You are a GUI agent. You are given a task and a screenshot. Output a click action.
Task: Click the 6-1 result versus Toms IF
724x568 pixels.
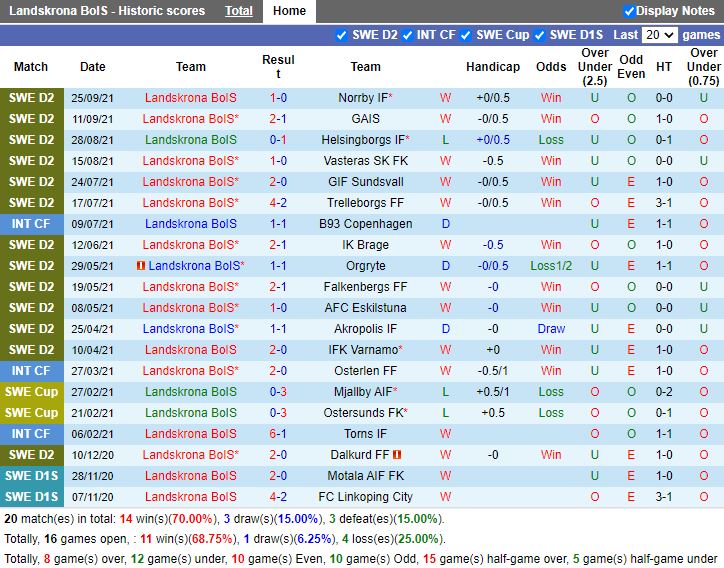(278, 434)
